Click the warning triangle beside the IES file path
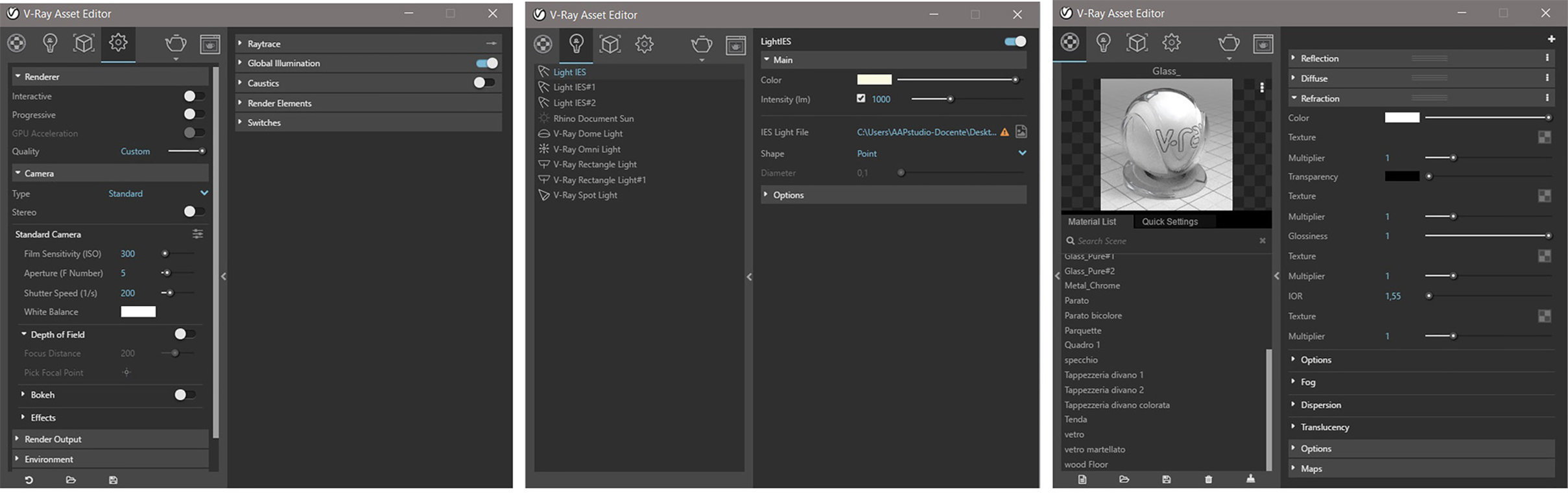This screenshot has height=498, width=1568. click(x=1004, y=132)
